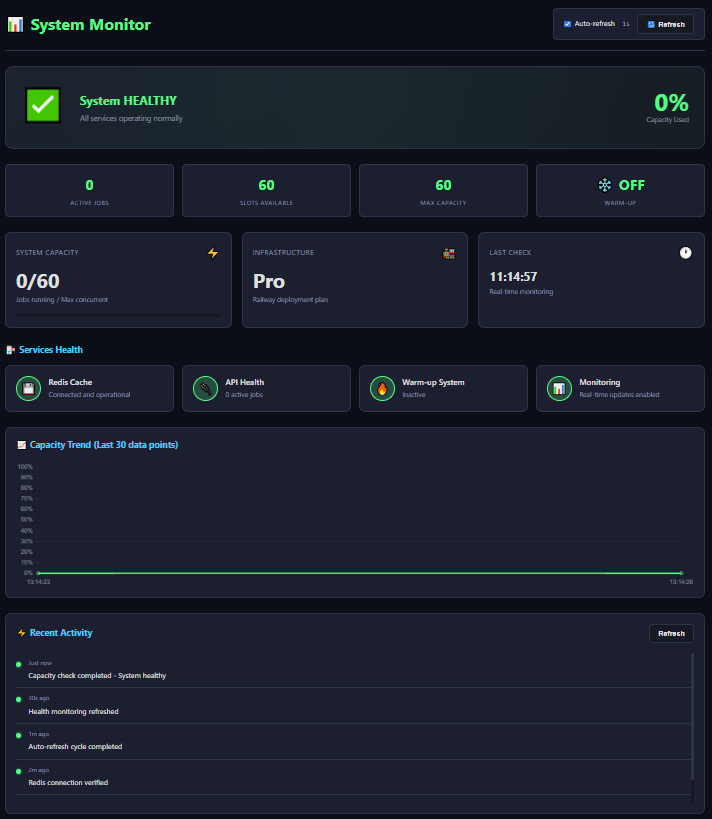712x819 pixels.
Task: Click the Services Health heading icon
Action: [10, 350]
